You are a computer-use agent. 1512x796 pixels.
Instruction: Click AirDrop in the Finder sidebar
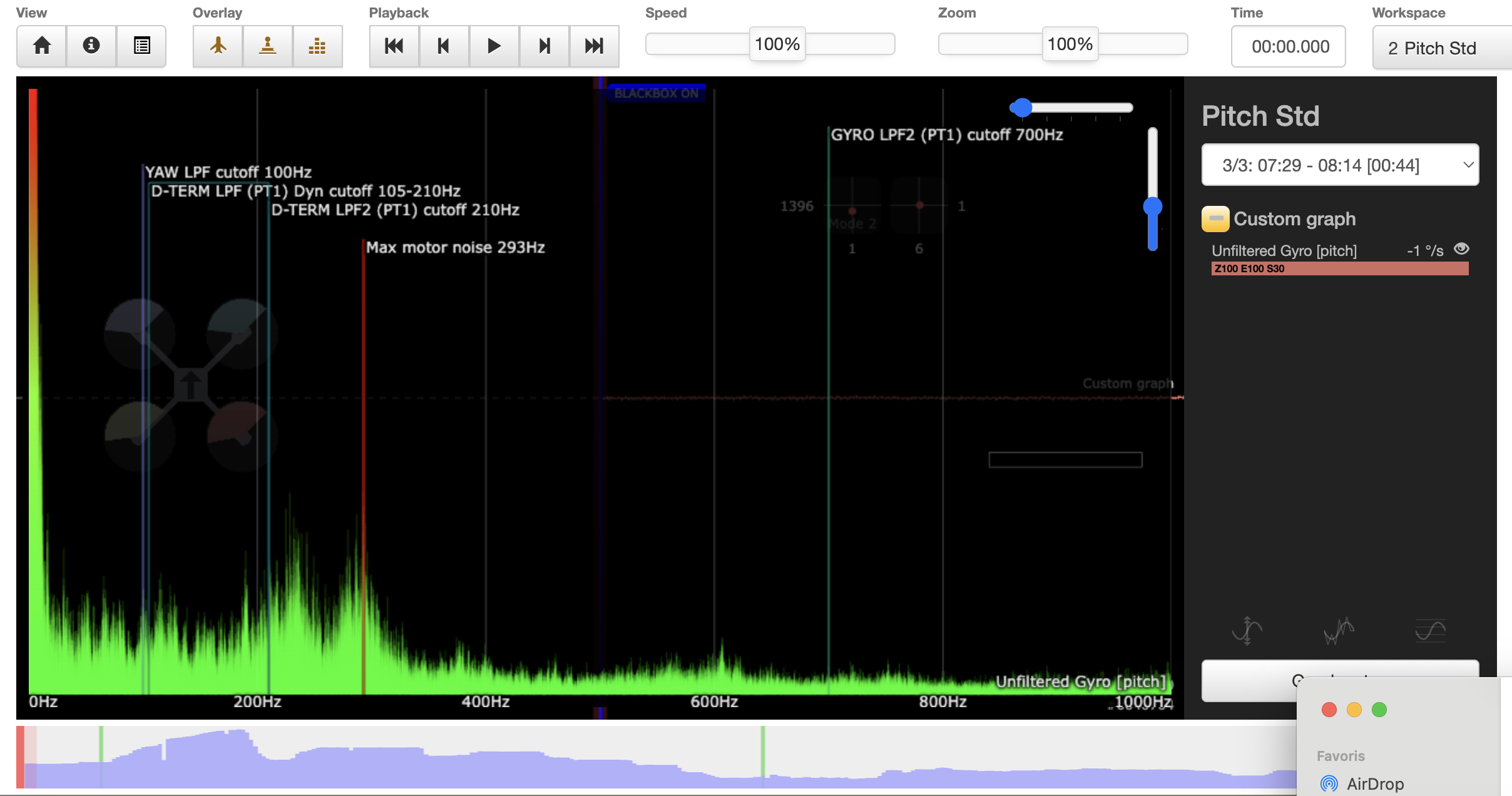(x=1374, y=783)
